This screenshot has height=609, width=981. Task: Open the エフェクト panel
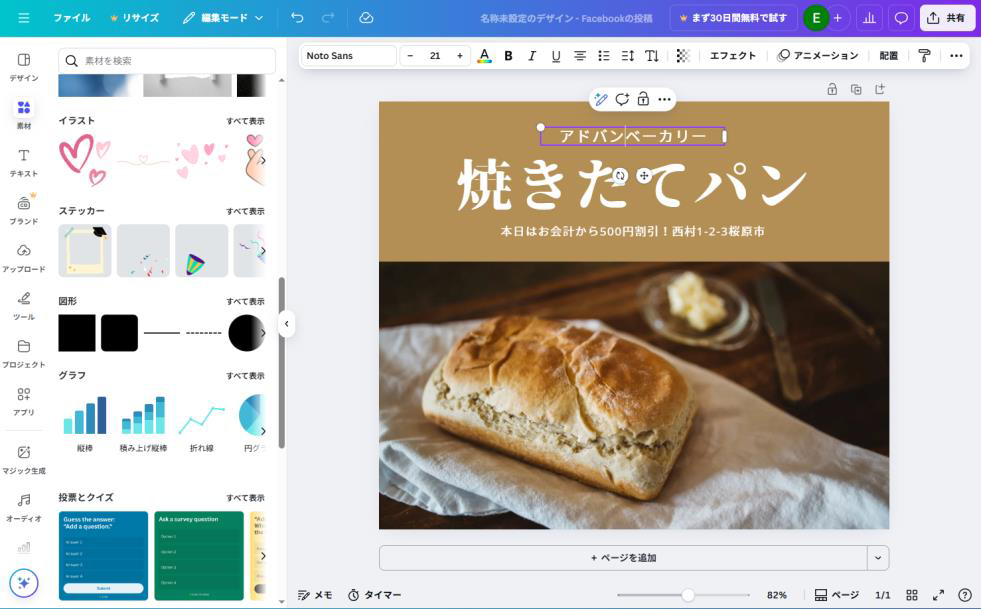(x=733, y=56)
